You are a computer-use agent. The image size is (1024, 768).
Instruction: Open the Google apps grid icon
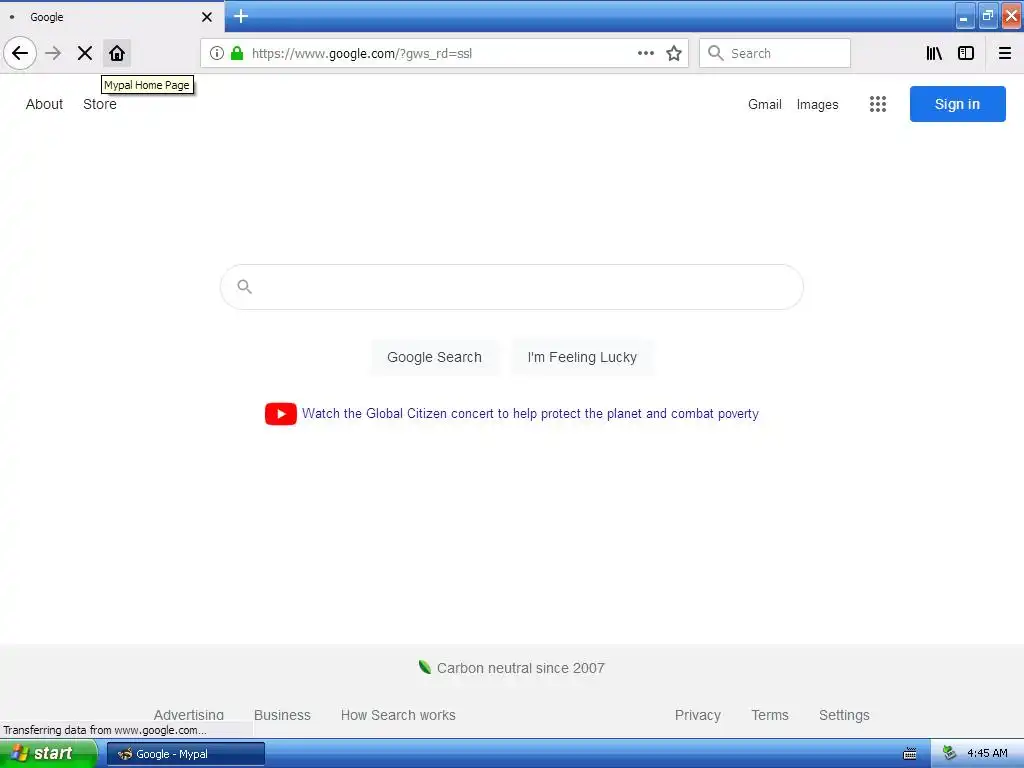pyautogui.click(x=878, y=104)
